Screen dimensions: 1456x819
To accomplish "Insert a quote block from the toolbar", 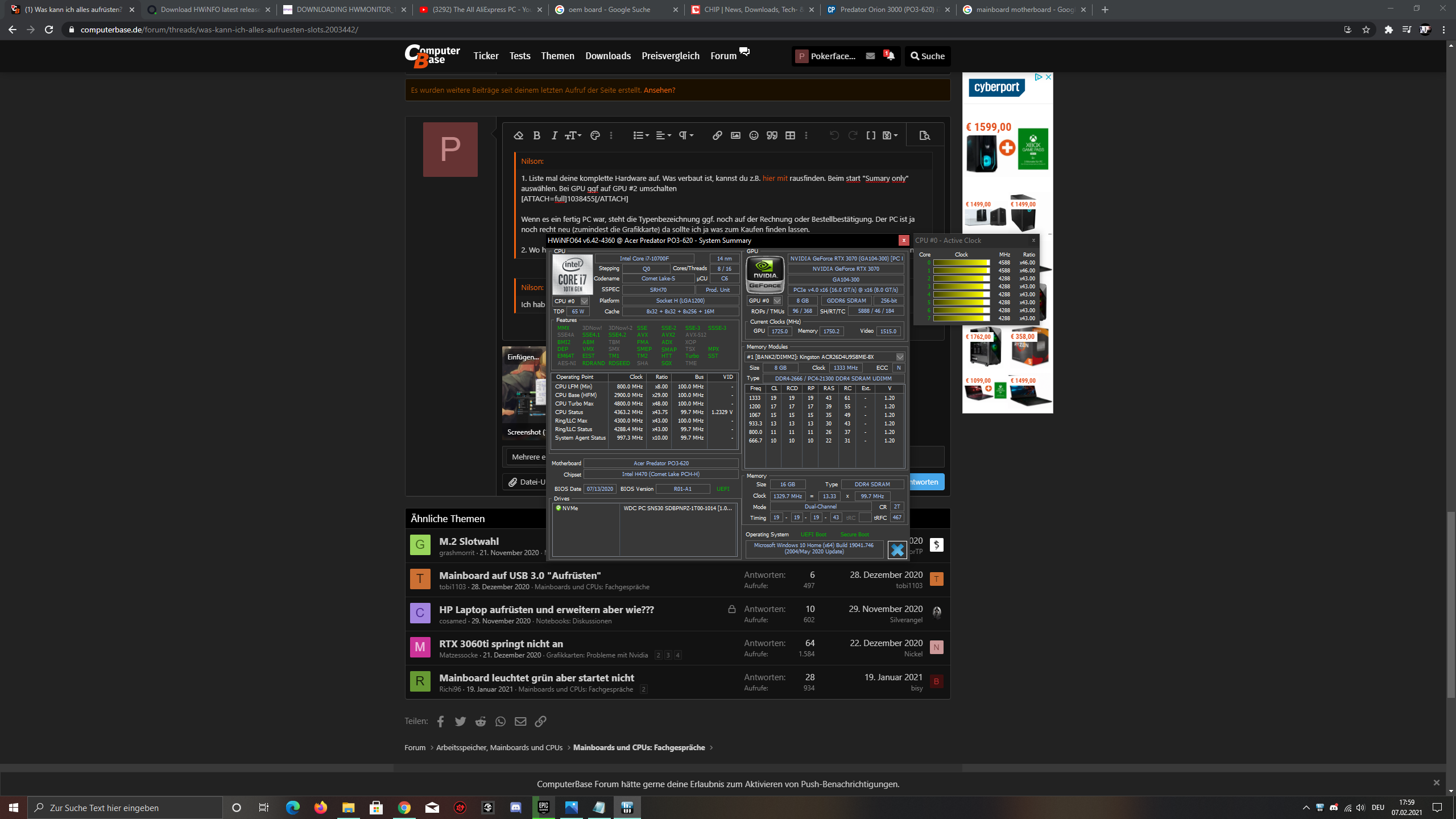I will (772, 135).
